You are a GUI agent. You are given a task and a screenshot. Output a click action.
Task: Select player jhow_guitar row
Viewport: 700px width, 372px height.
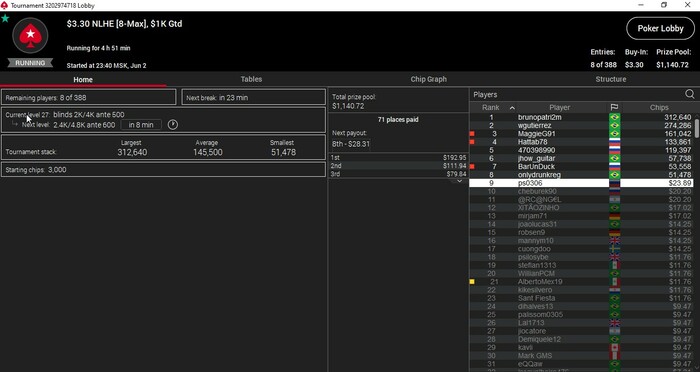[581, 159]
